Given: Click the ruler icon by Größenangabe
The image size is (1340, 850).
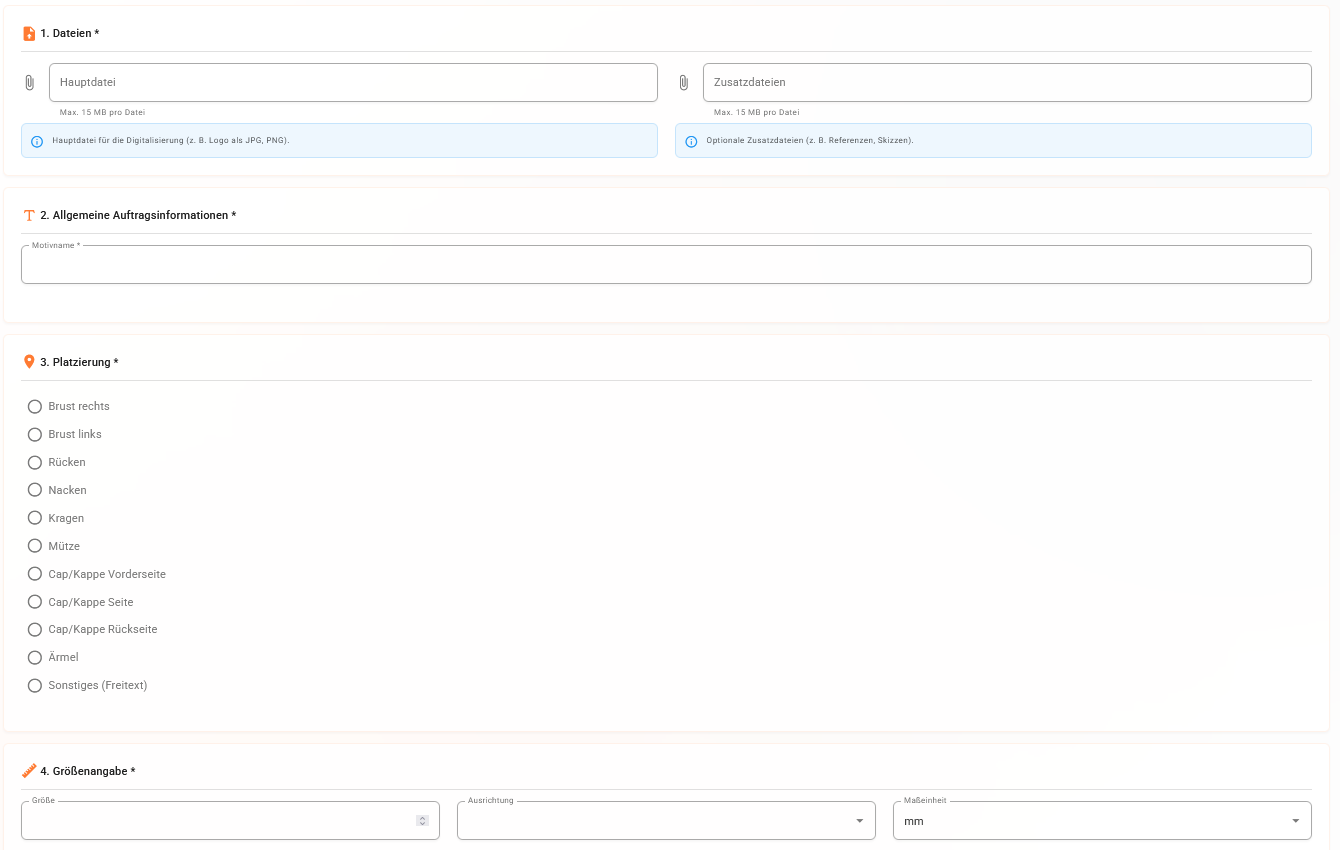Looking at the screenshot, I should coord(29,771).
